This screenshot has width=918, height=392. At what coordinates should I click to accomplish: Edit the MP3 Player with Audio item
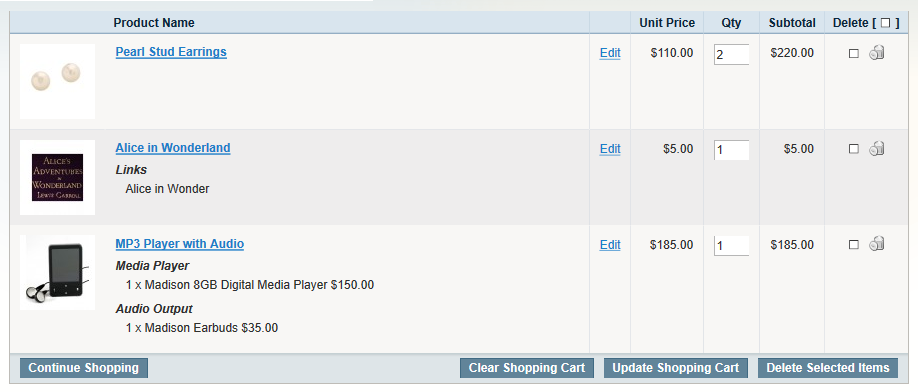click(610, 245)
